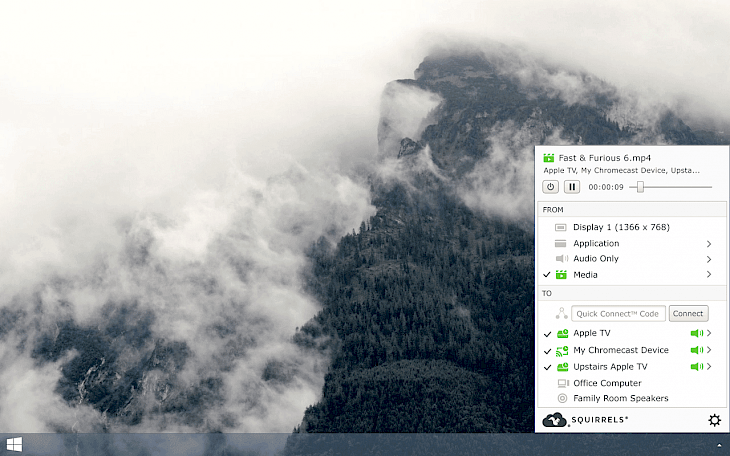Pause the Fast & Furious 6 playback
Image resolution: width=730 pixels, height=456 pixels.
click(x=572, y=187)
